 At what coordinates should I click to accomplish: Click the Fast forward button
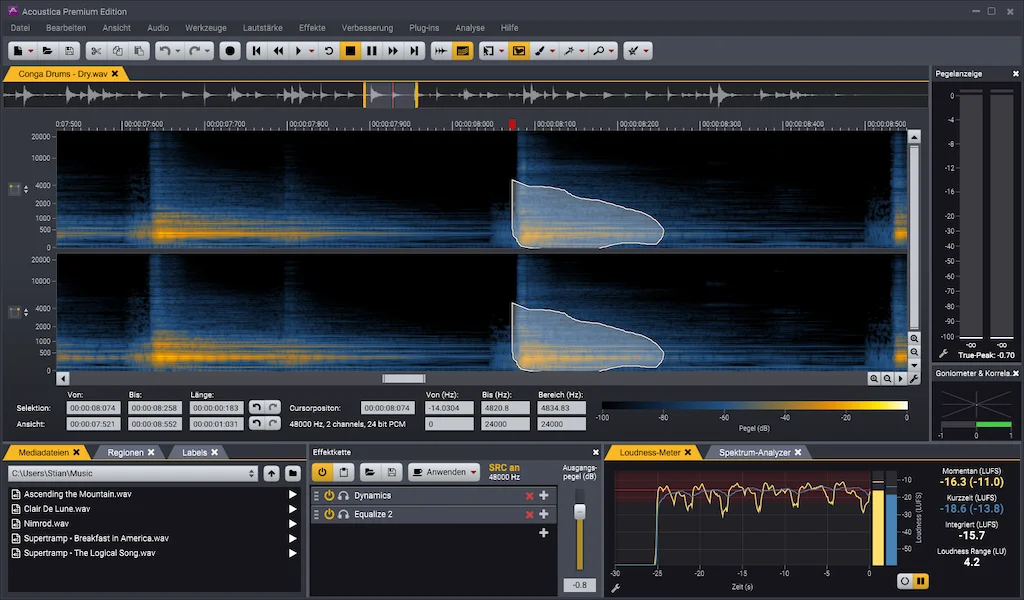392,51
